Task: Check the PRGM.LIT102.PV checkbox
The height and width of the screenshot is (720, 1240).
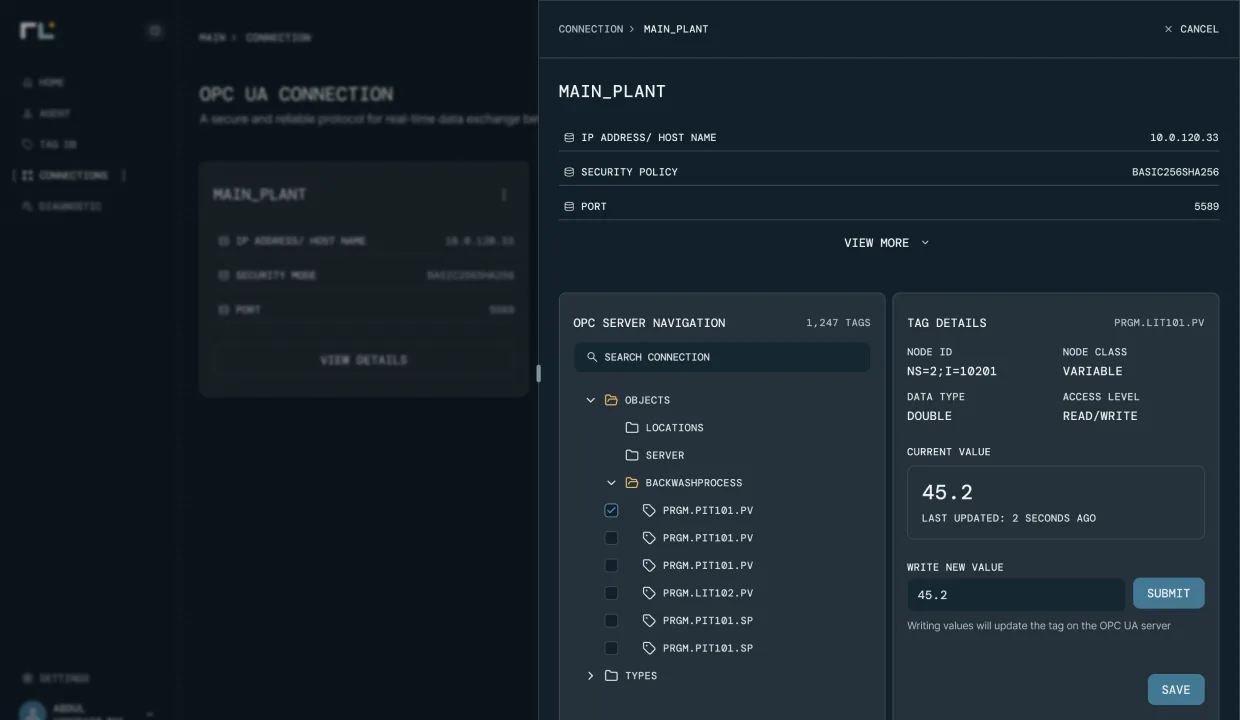Action: (x=611, y=593)
